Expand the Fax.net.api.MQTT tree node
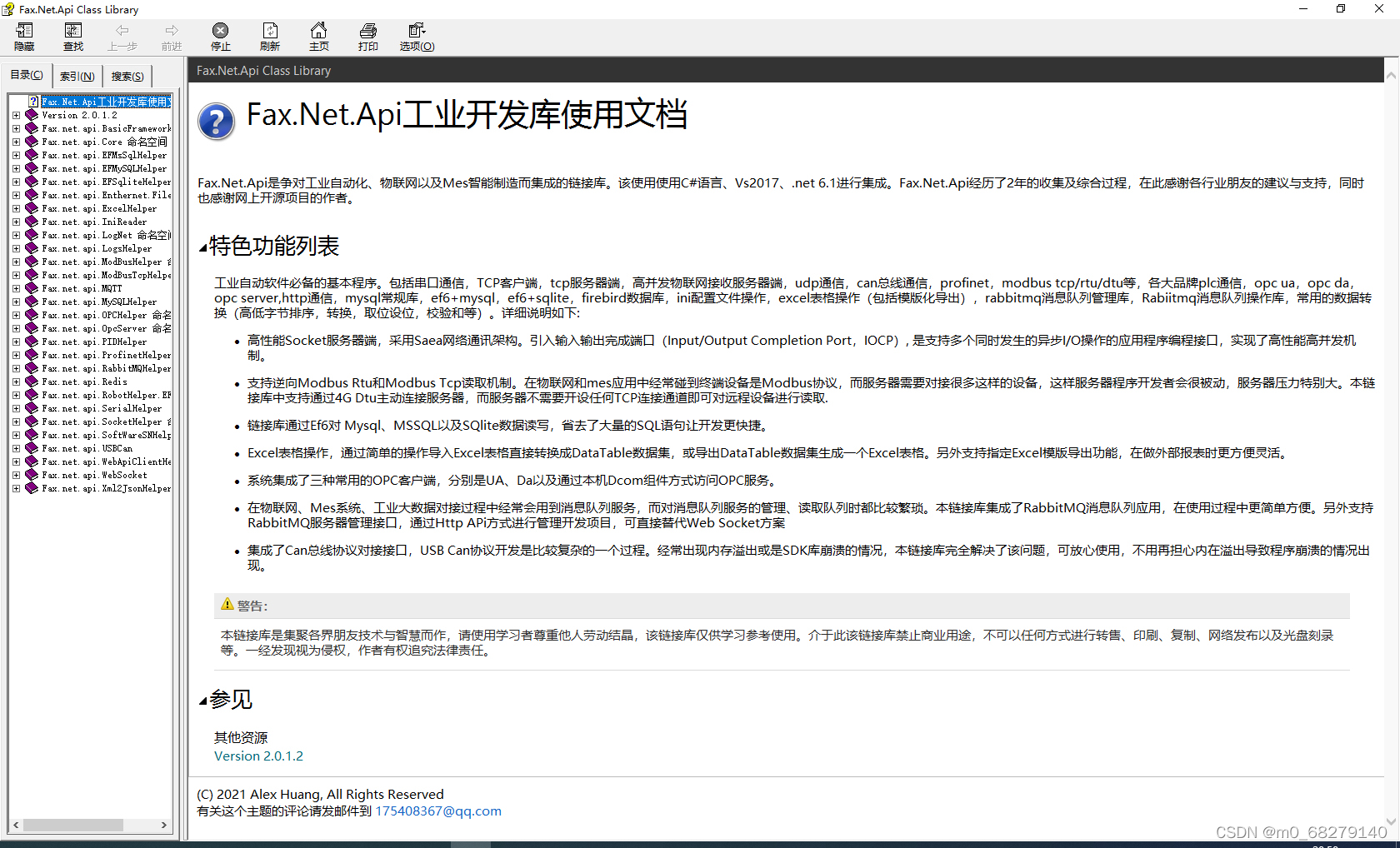 16,287
